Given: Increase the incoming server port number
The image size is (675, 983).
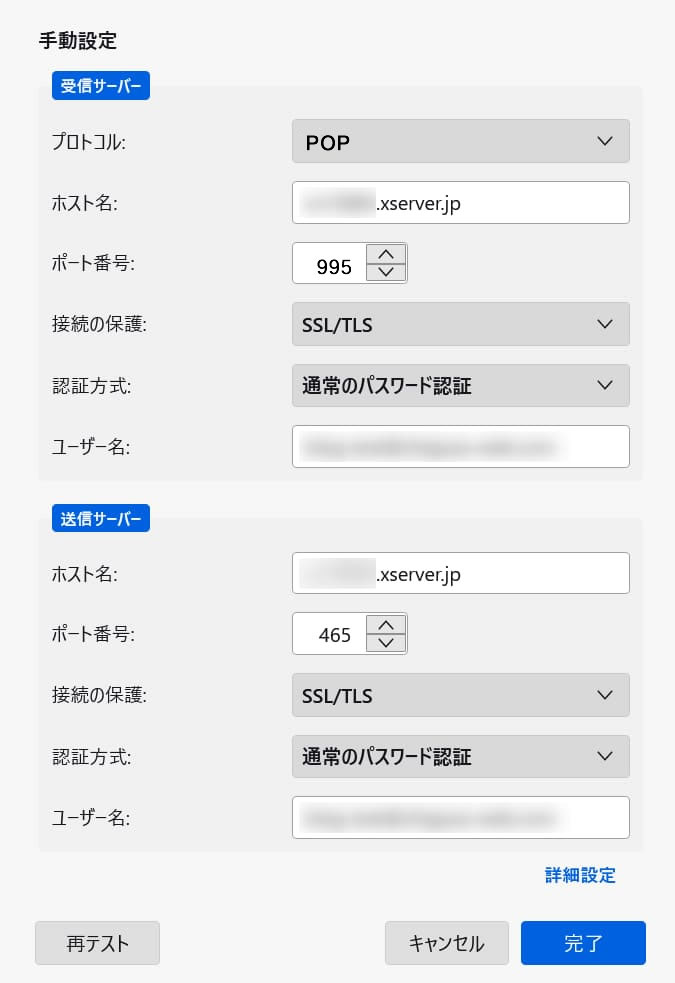Looking at the screenshot, I should (386, 254).
